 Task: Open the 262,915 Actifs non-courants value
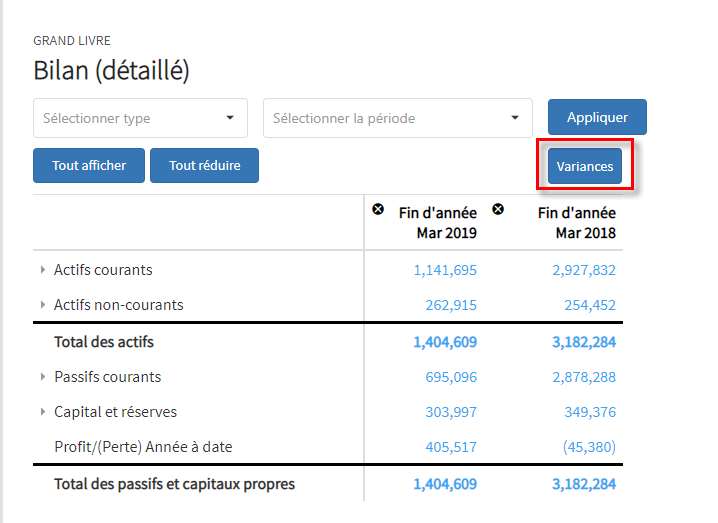click(451, 305)
